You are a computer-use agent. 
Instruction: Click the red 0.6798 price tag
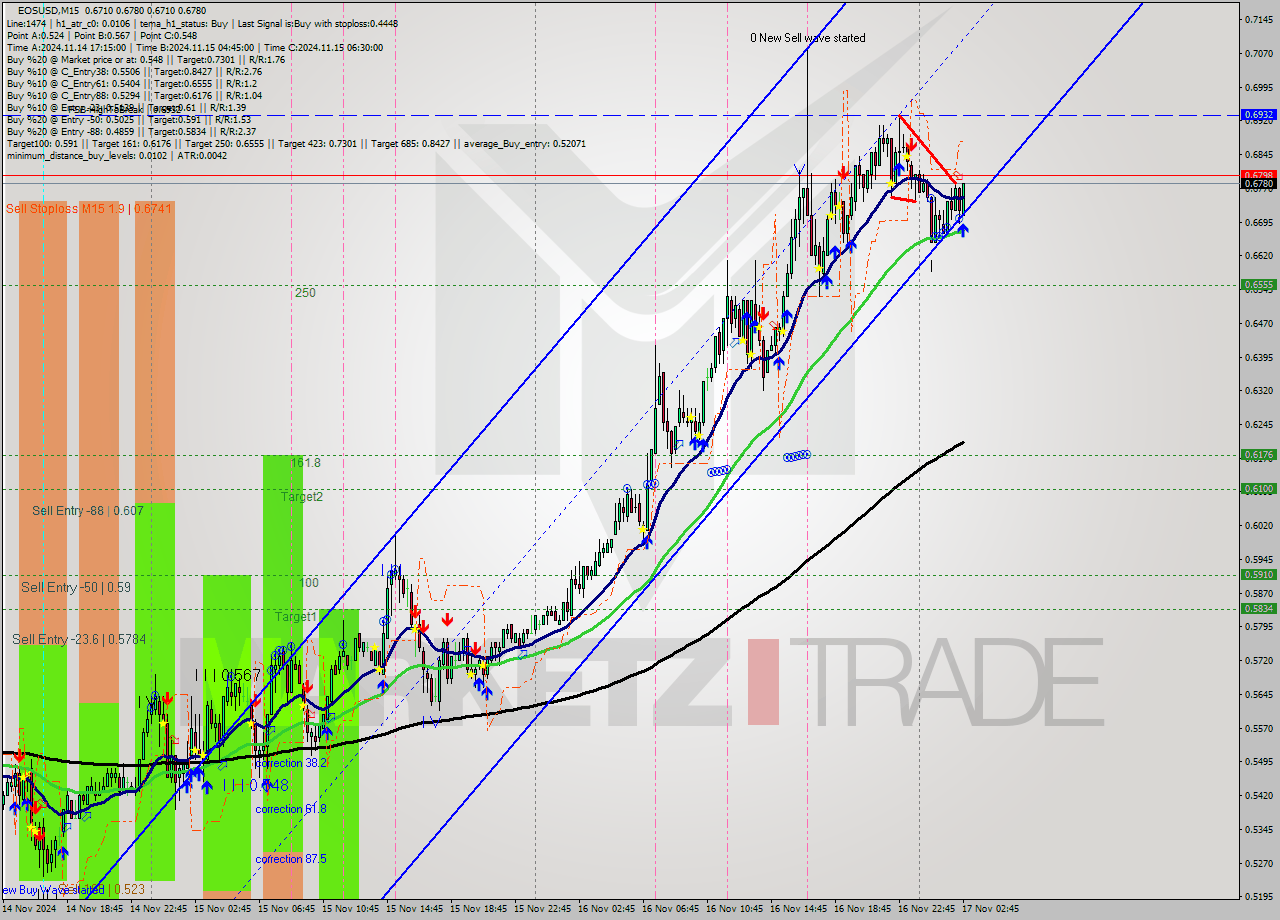click(x=1258, y=175)
